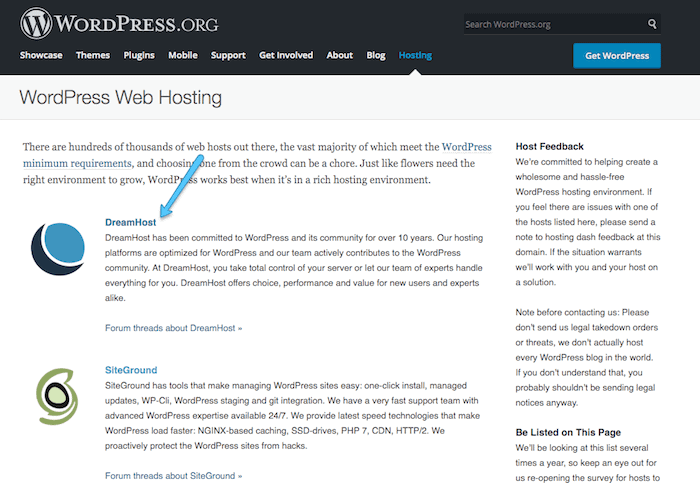This screenshot has width=700, height=483.
Task: Open the Get Involved menu item
Action: pyautogui.click(x=286, y=55)
